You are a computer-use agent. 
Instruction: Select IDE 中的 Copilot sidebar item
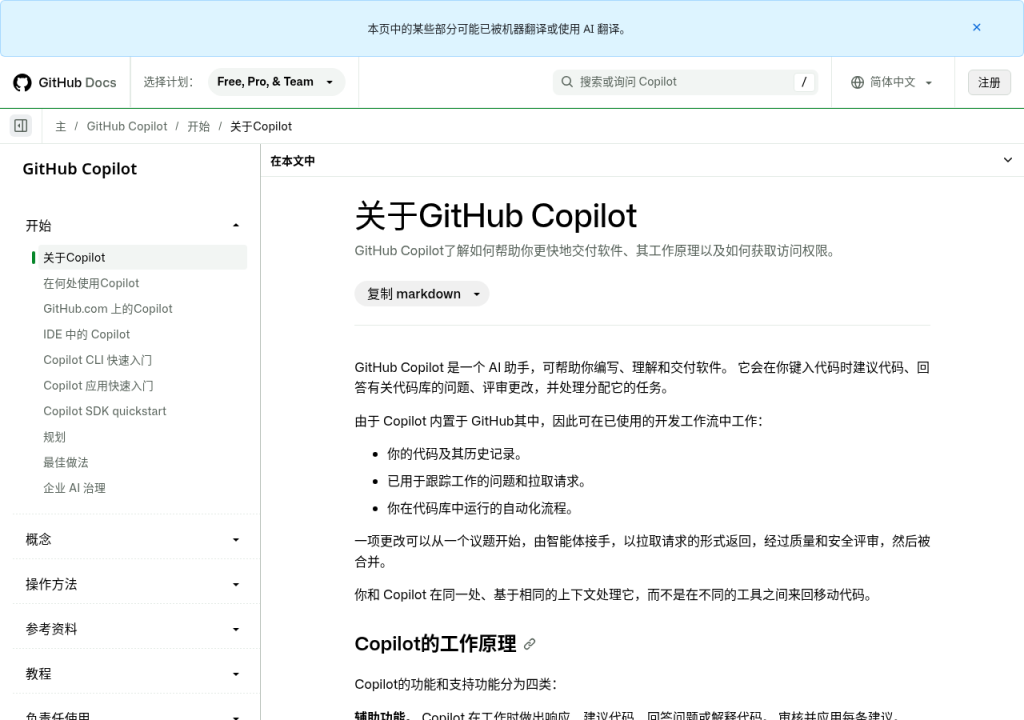(86, 335)
